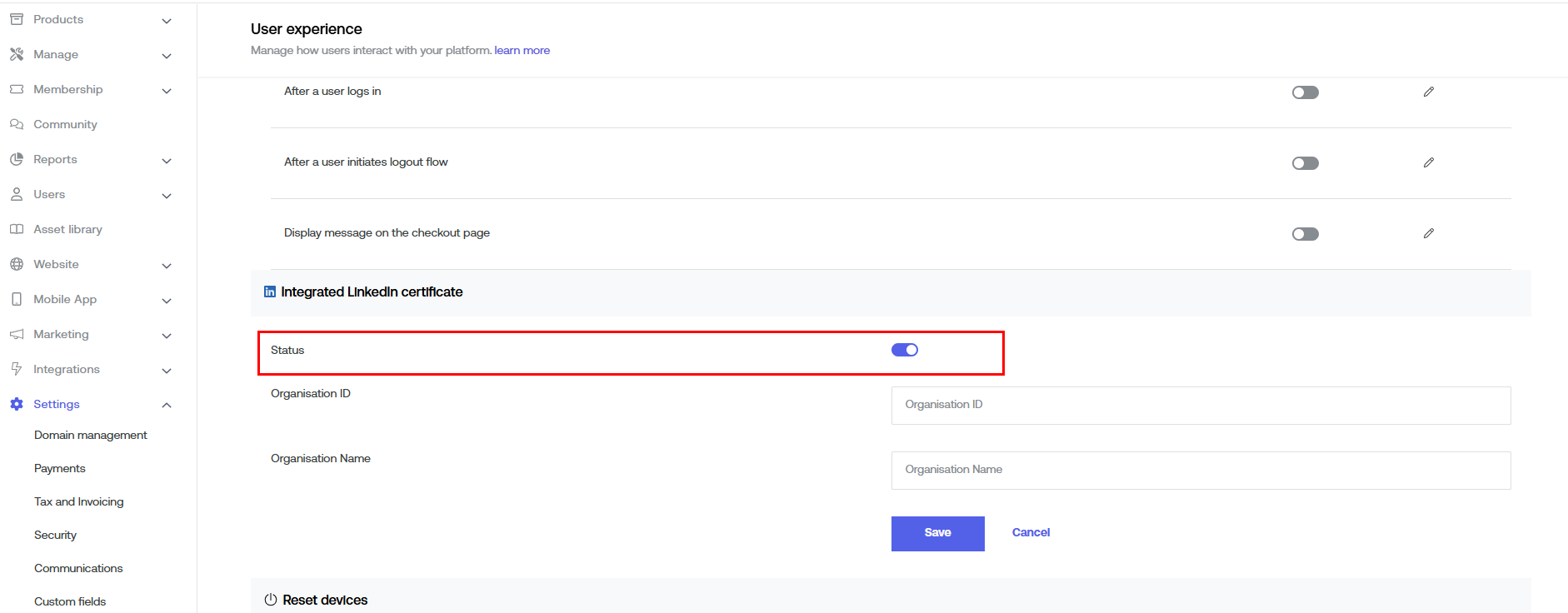Screen dimensions: 1568x613
Task: Click the LinkedIn logo icon
Action: pyautogui.click(x=270, y=292)
